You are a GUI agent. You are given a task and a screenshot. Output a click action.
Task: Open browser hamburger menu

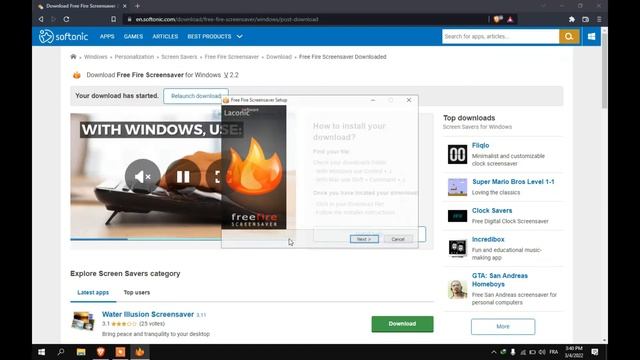click(x=599, y=19)
